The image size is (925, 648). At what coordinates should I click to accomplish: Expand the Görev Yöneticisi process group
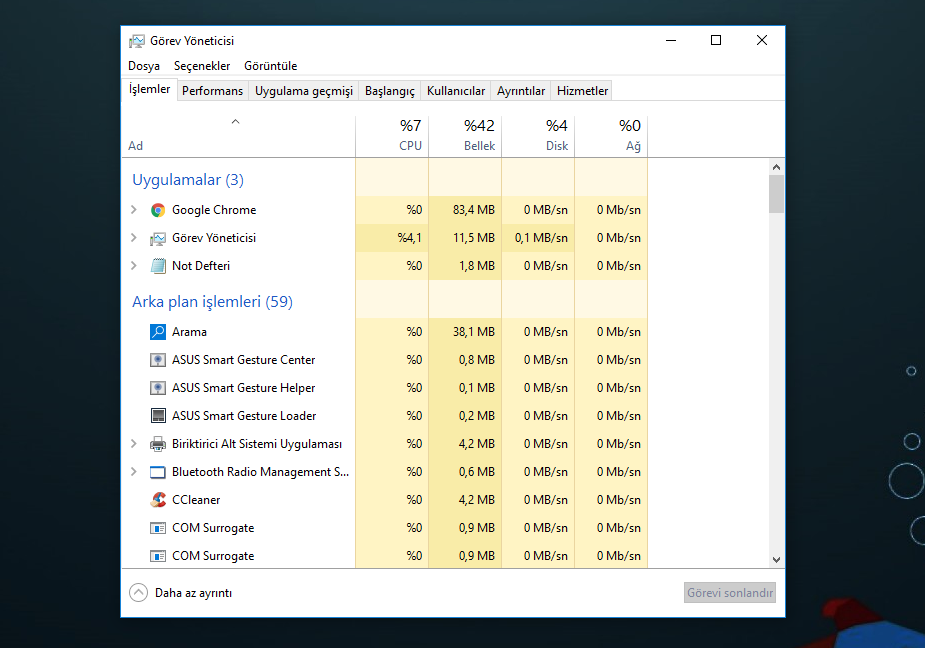(134, 238)
